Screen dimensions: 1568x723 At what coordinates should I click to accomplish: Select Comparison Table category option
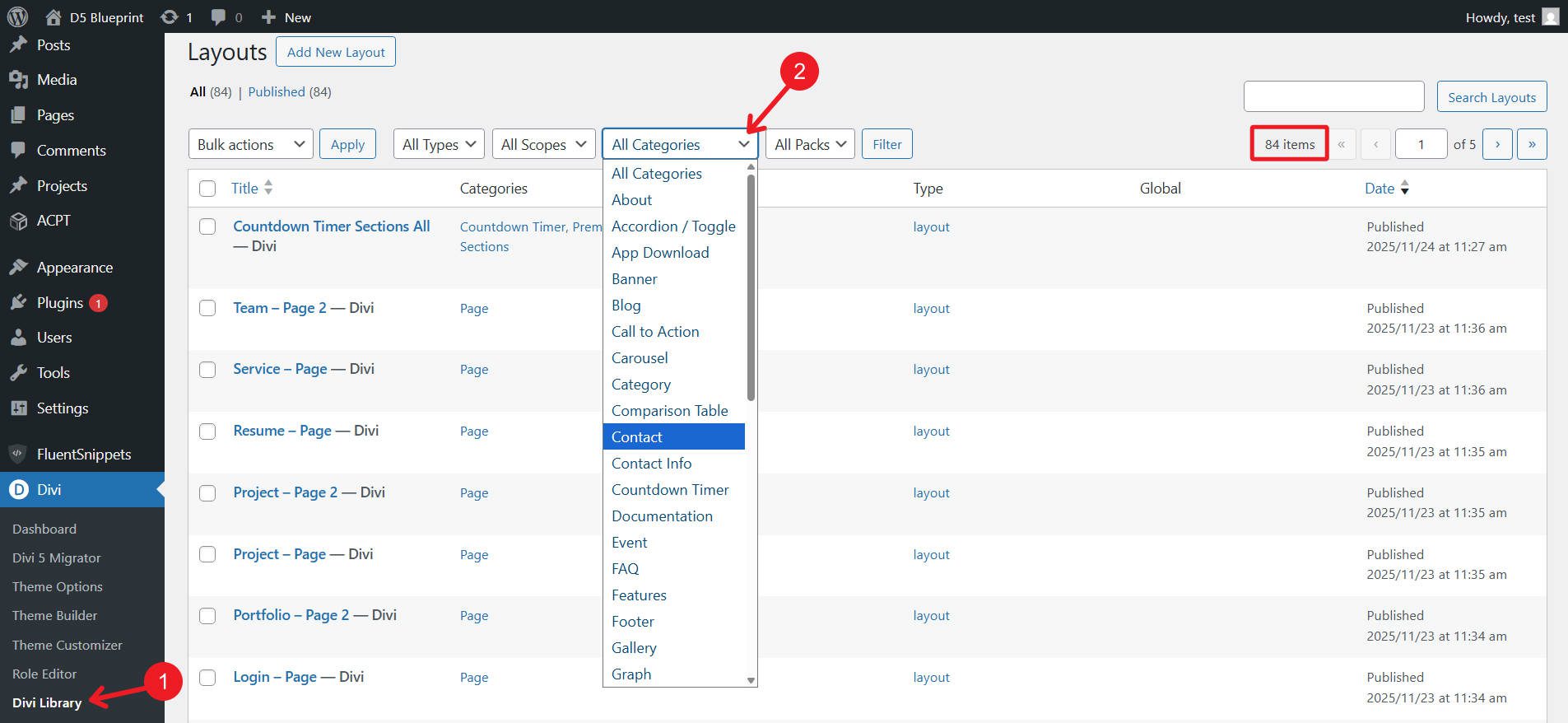coord(673,410)
